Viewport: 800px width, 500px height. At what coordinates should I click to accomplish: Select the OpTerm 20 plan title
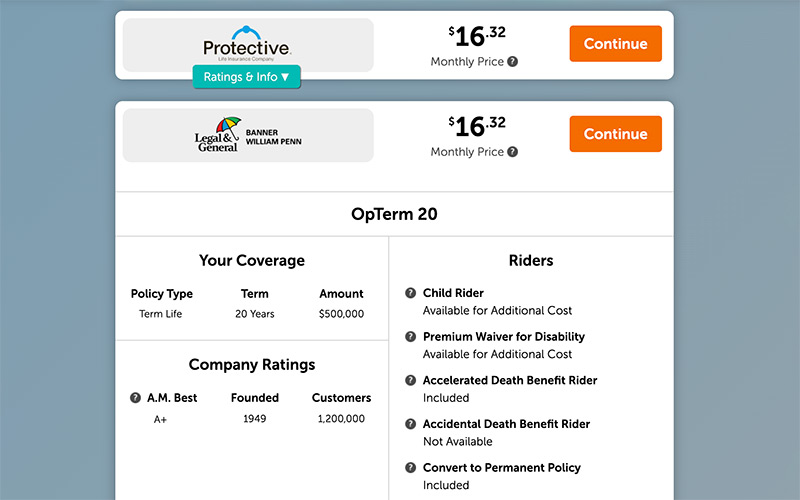point(394,214)
